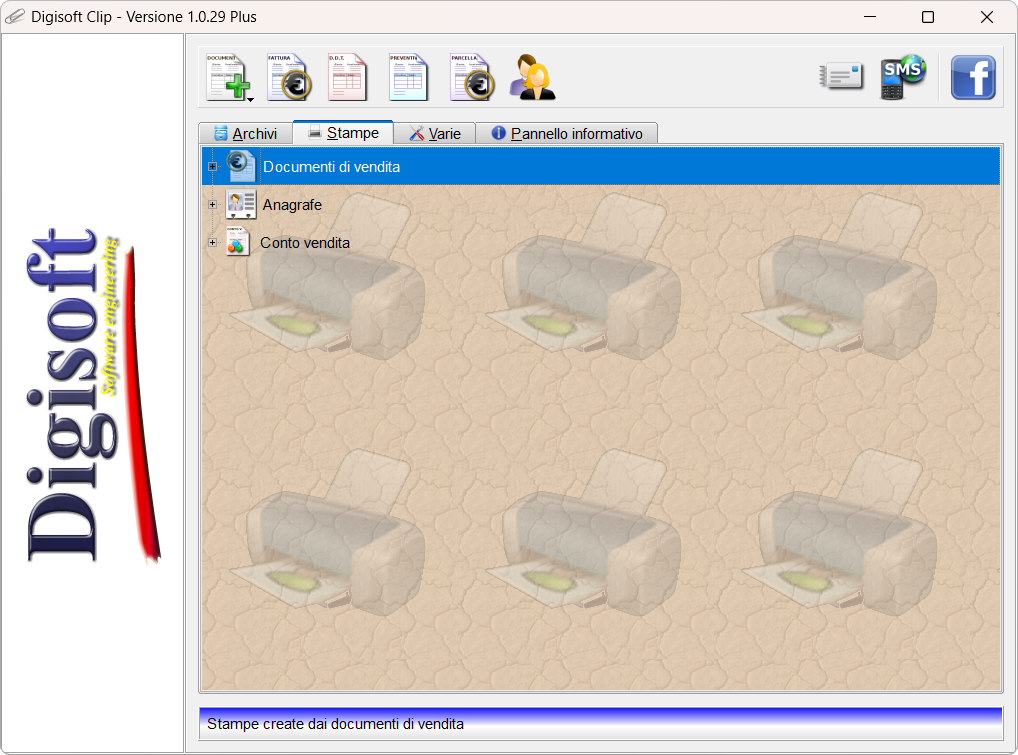The width and height of the screenshot is (1018, 755).
Task: Create a new document with plus icon
Action: coord(225,77)
